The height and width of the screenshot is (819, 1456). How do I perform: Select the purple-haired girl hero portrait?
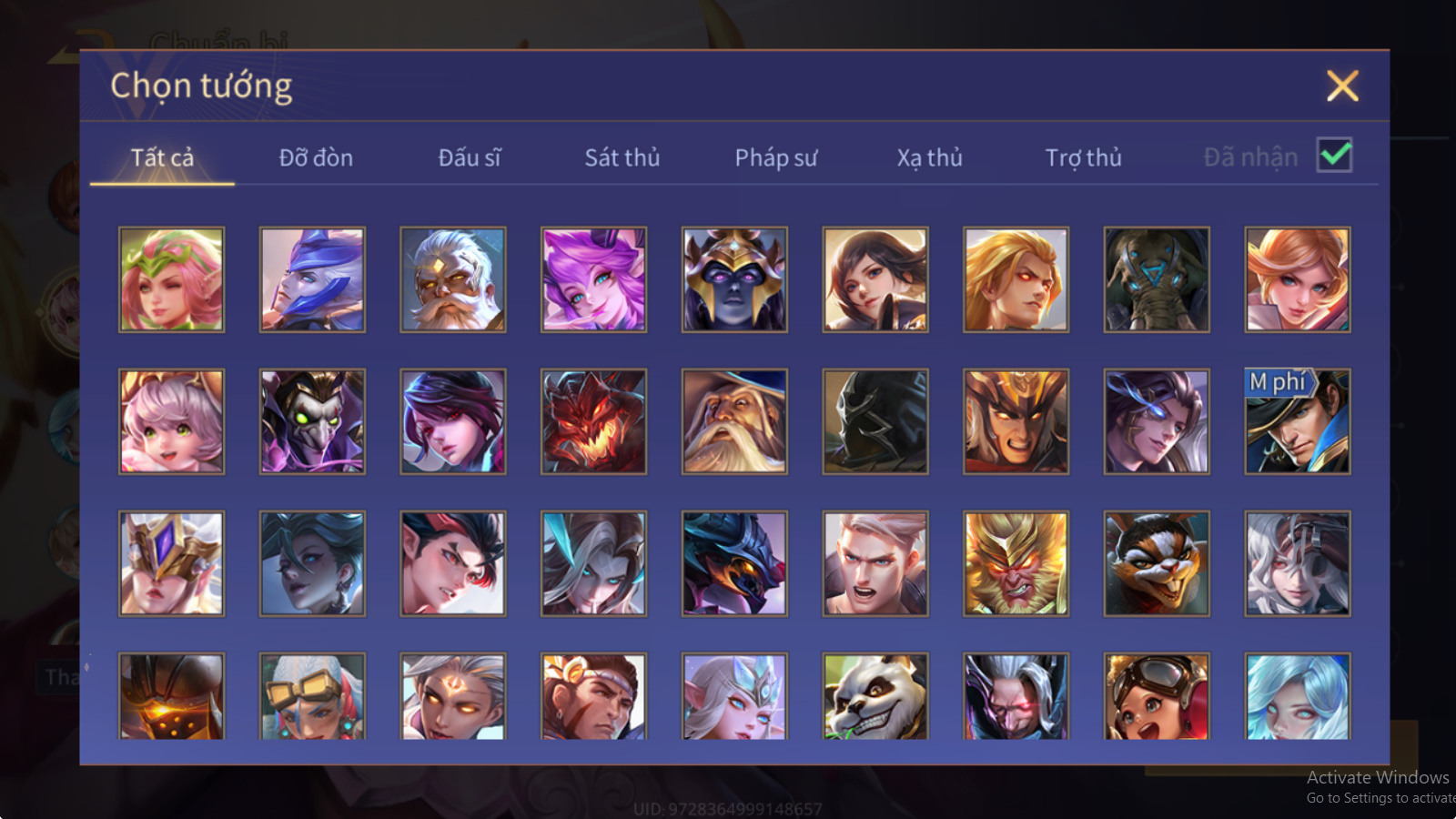click(593, 279)
